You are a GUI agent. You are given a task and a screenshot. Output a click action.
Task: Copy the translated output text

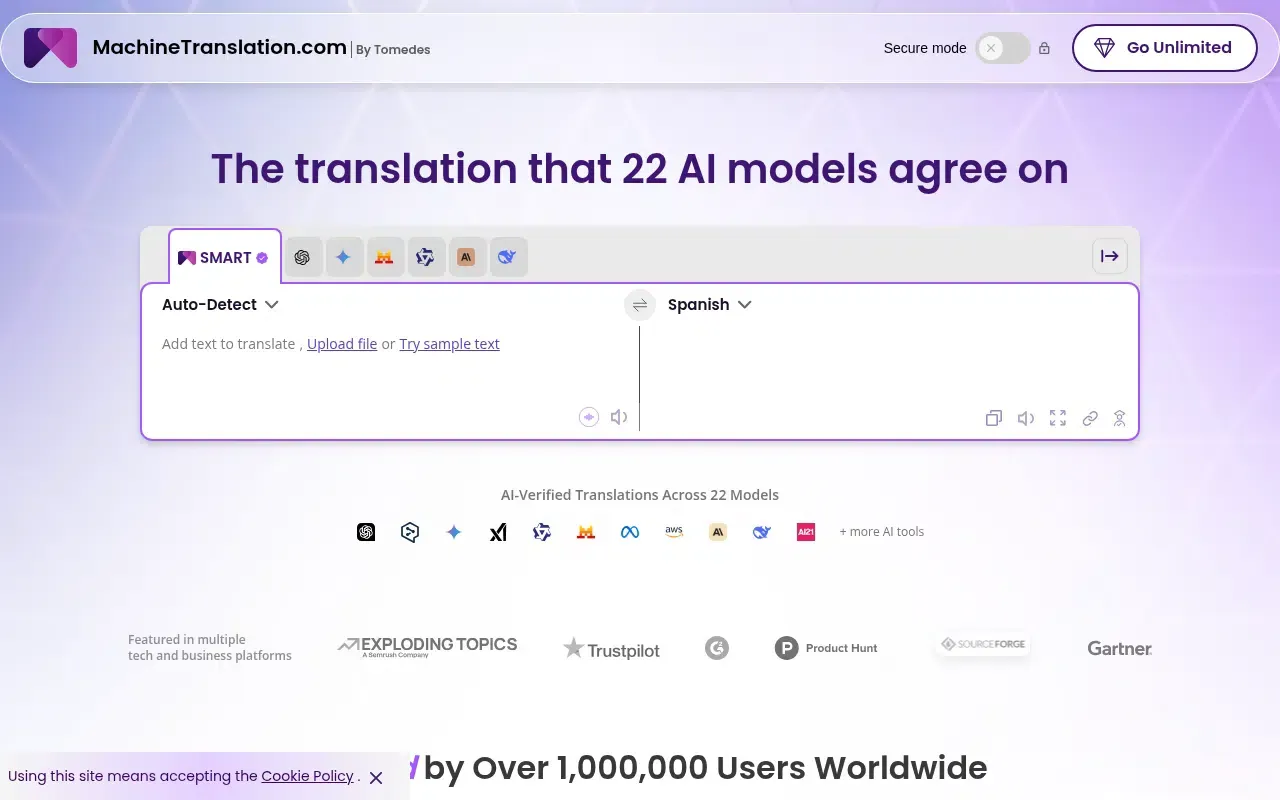point(994,418)
